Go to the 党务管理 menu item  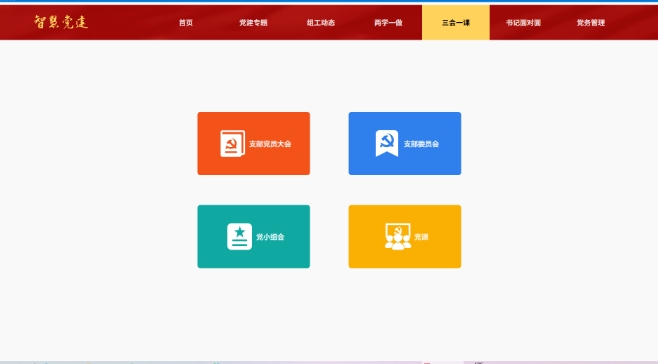590,23
